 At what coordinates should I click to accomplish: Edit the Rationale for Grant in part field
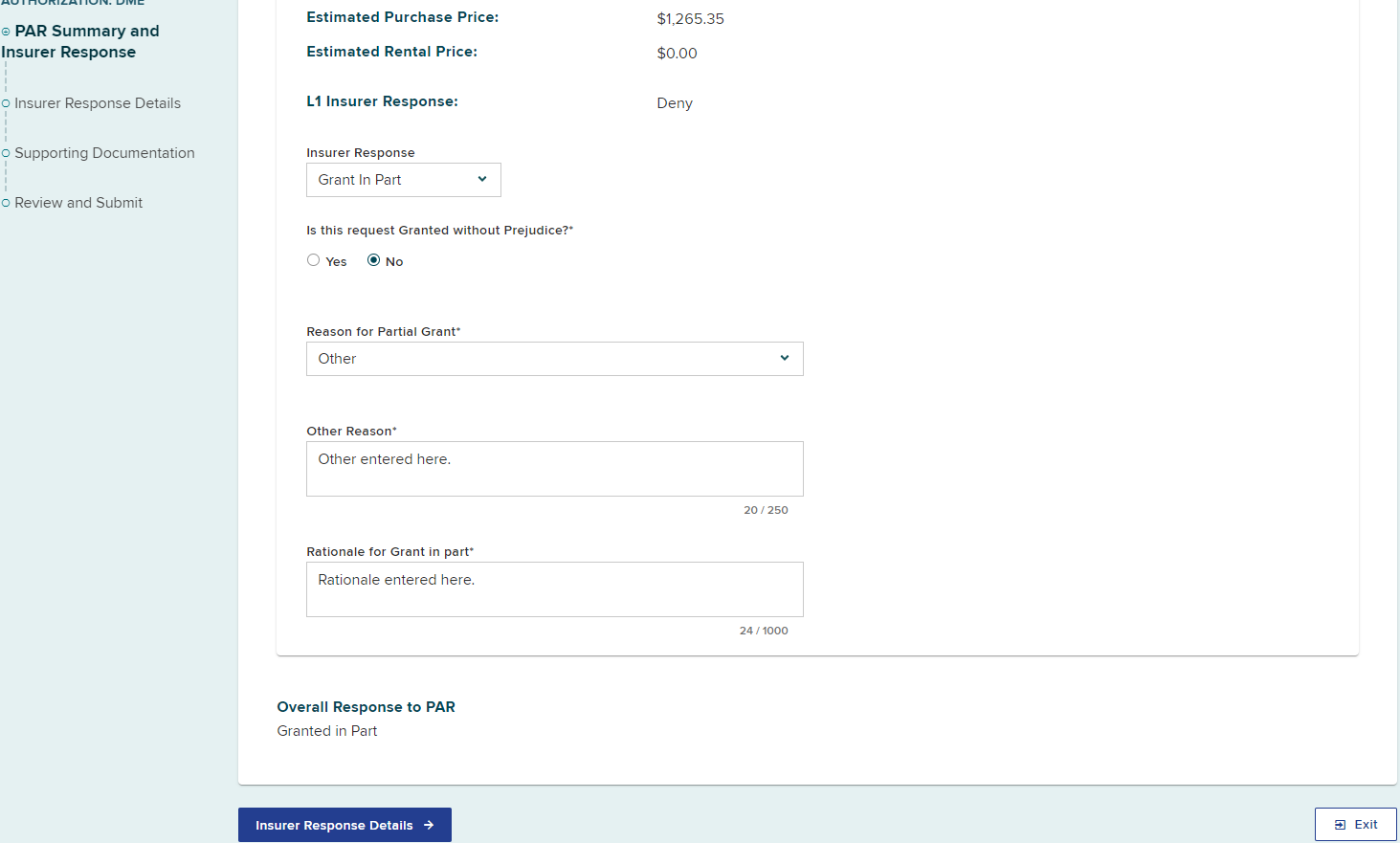tap(554, 589)
